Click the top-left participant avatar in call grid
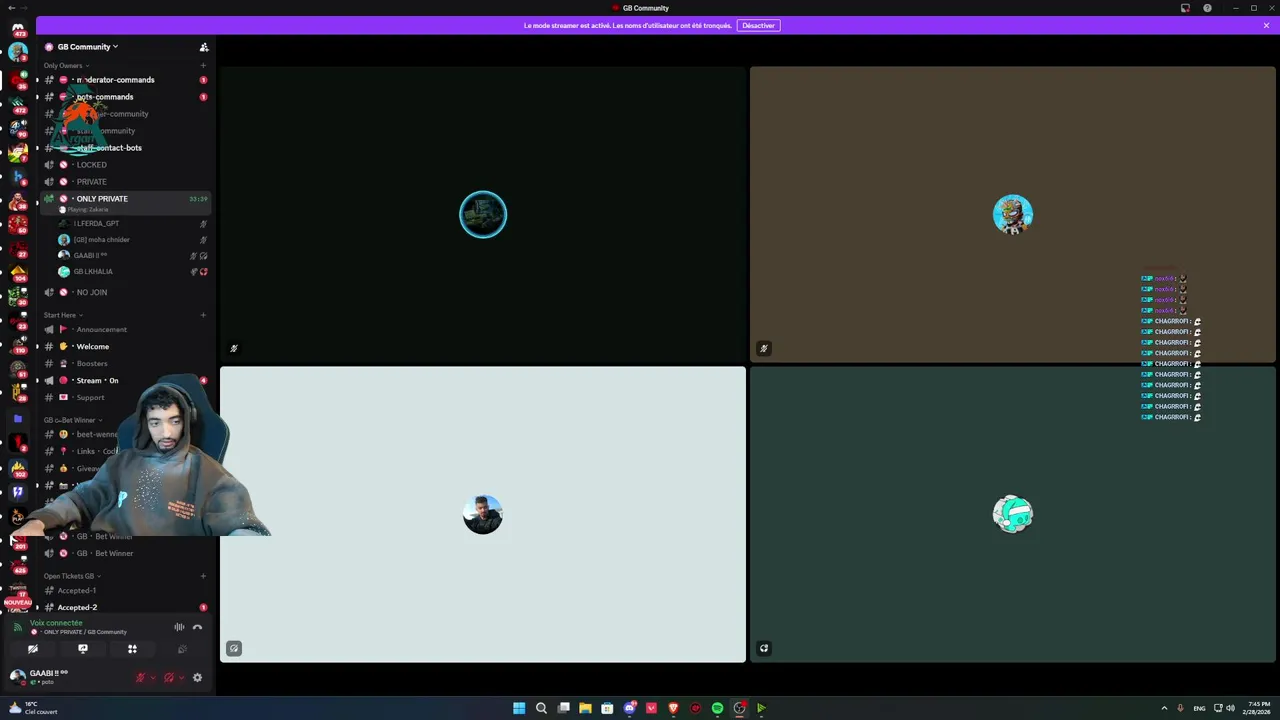Screen dimensions: 1280x720 pos(483,214)
